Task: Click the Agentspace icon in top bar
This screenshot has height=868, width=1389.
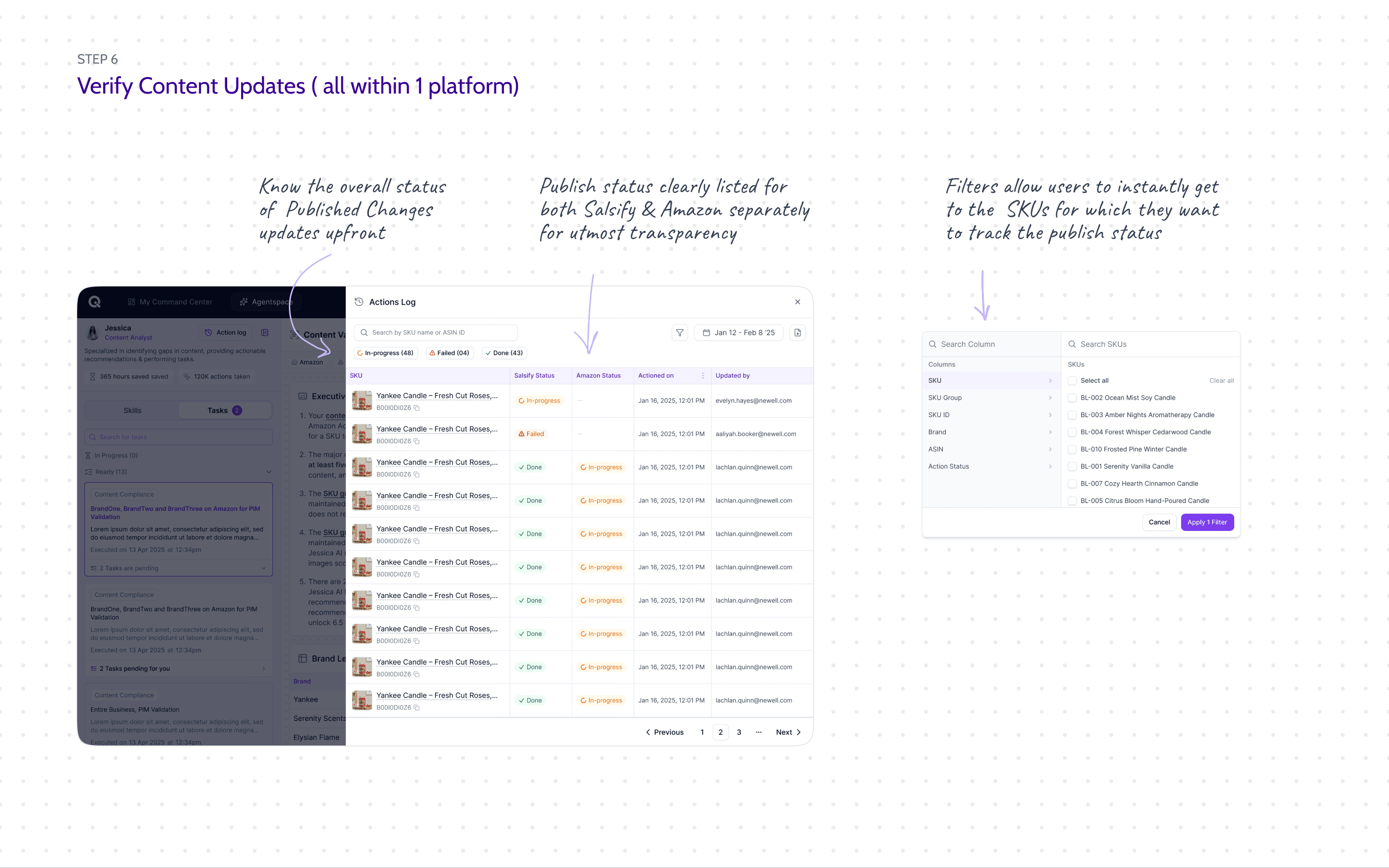Action: pyautogui.click(x=244, y=302)
